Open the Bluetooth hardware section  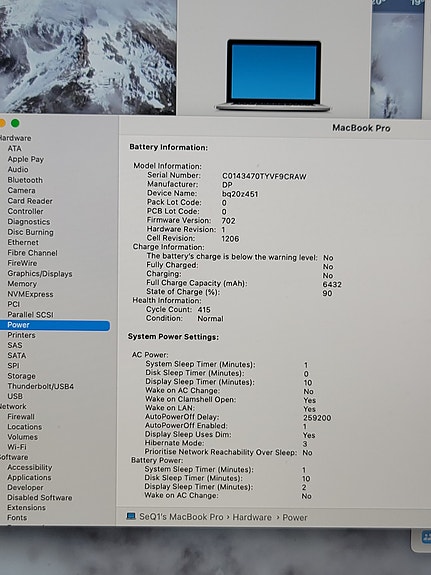point(25,180)
